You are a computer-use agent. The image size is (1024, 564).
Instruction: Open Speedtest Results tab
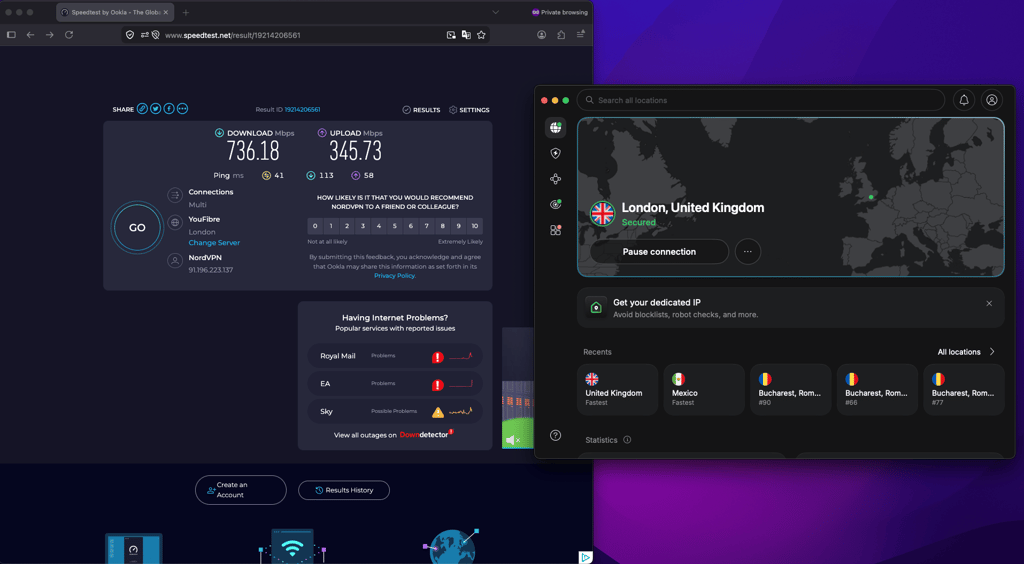[x=421, y=110]
